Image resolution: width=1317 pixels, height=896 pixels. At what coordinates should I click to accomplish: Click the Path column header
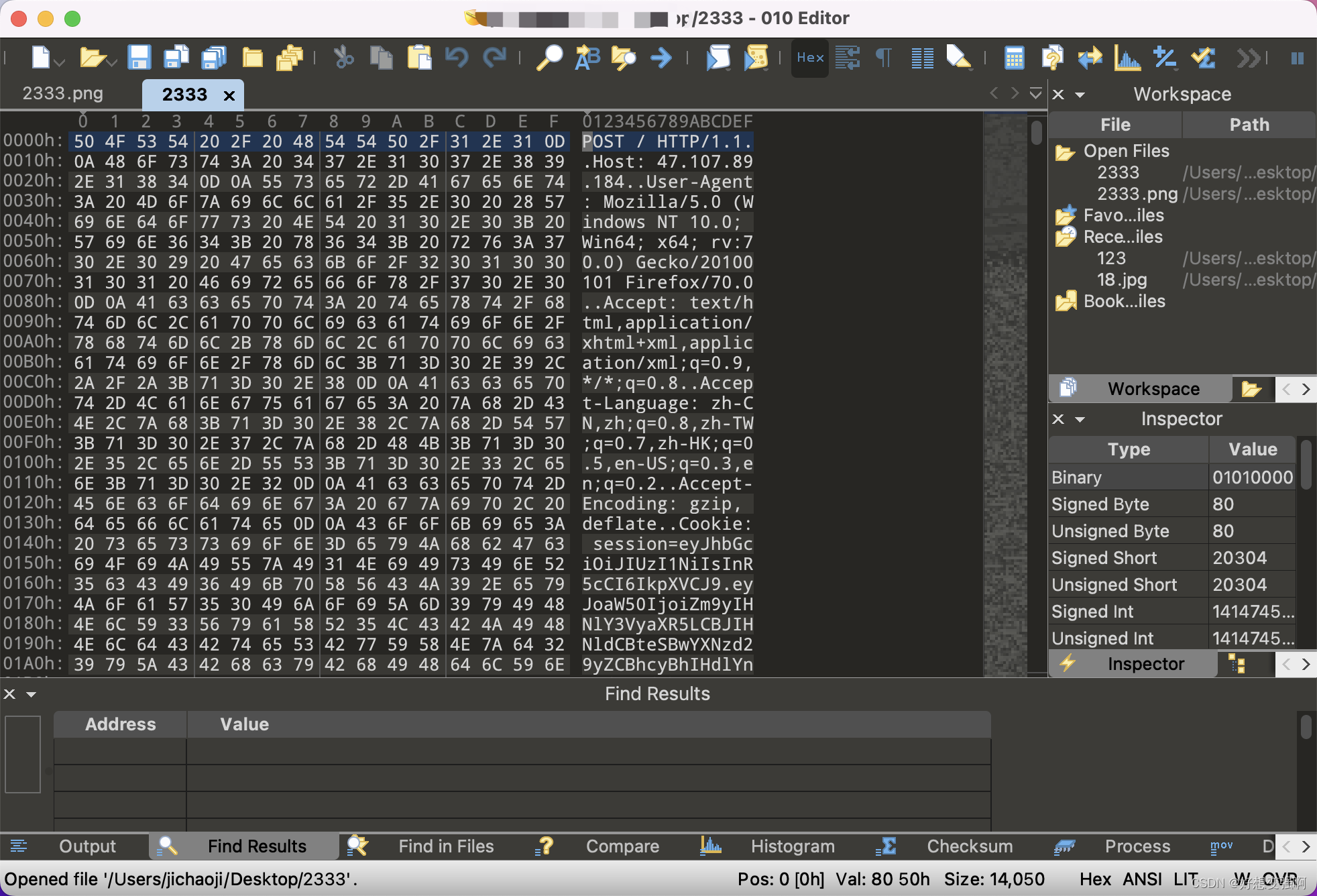coord(1249,125)
